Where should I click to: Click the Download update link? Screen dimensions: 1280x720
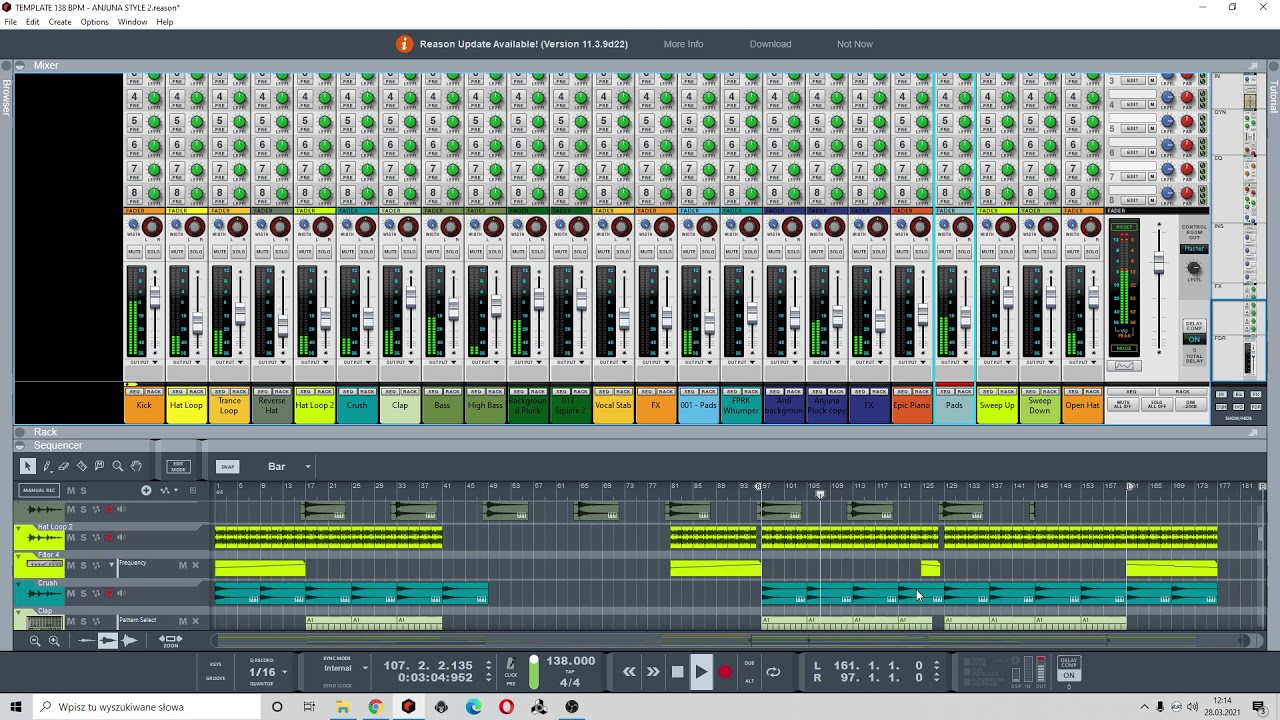click(770, 44)
